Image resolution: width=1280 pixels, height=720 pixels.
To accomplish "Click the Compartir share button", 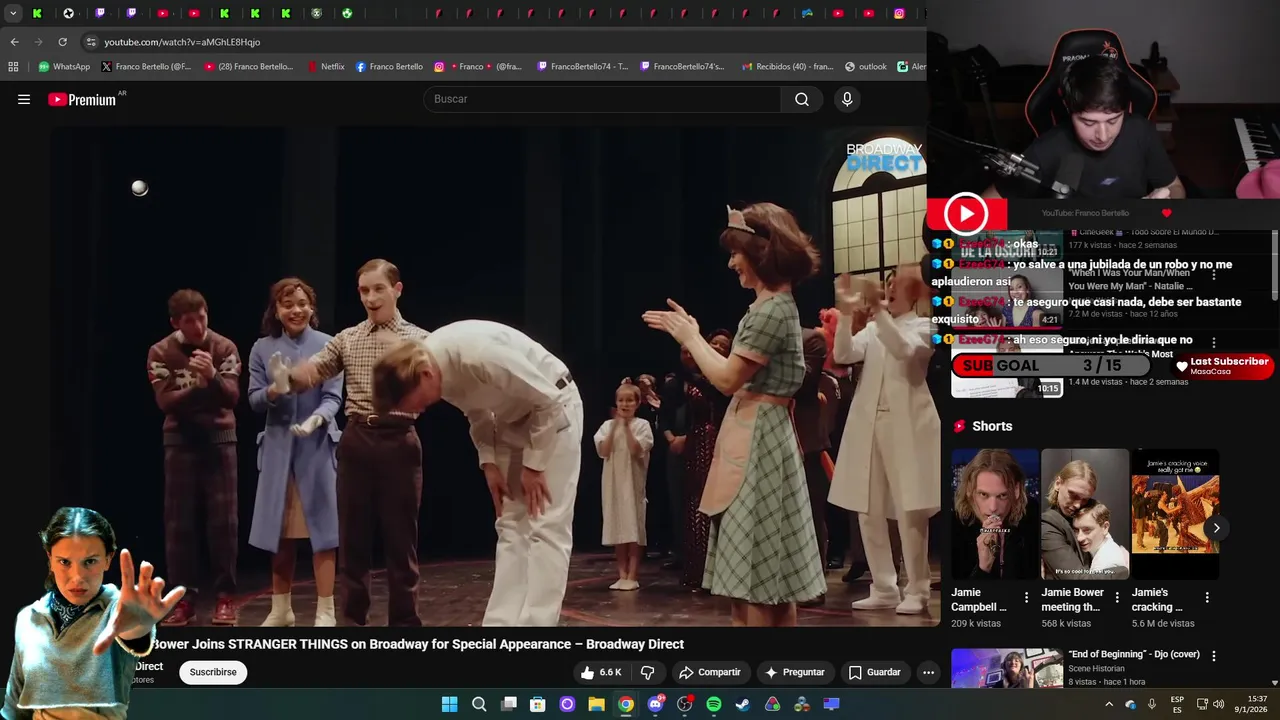I will (709, 672).
